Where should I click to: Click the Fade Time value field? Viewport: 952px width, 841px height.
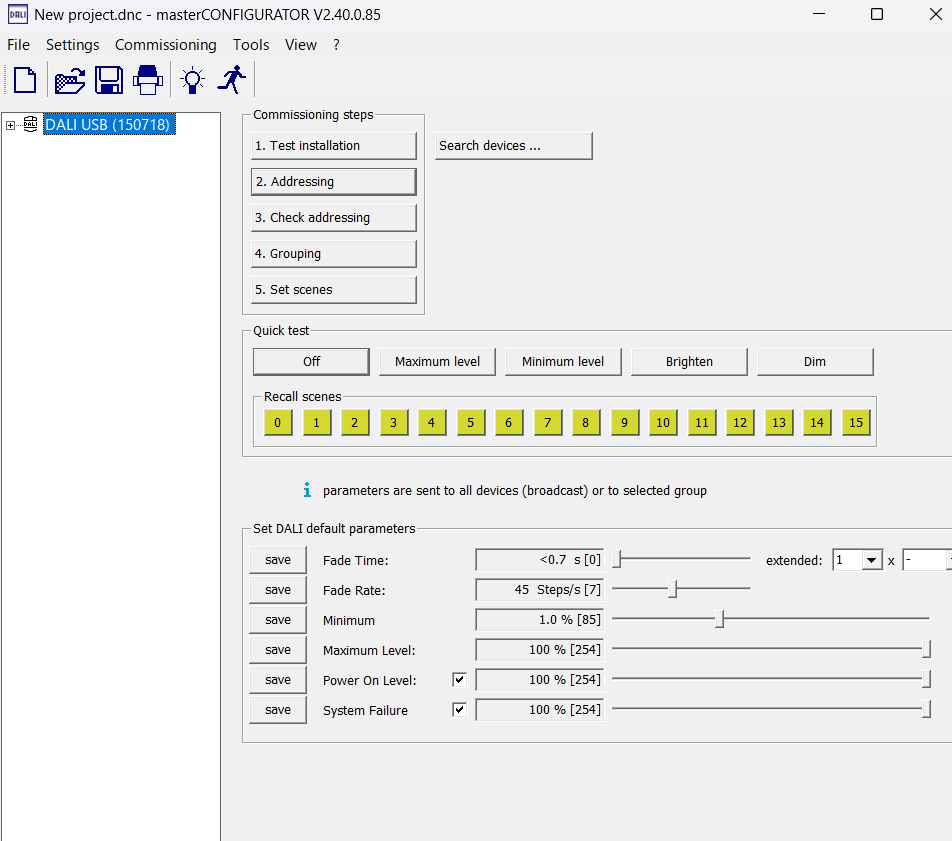(x=540, y=560)
